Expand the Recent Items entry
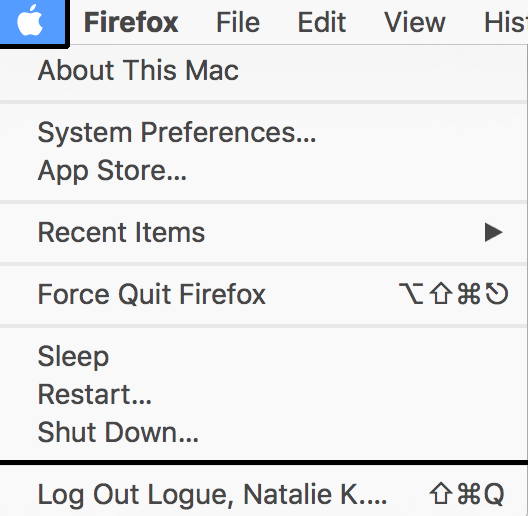Image resolution: width=528 pixels, height=516 pixels. 121,232
